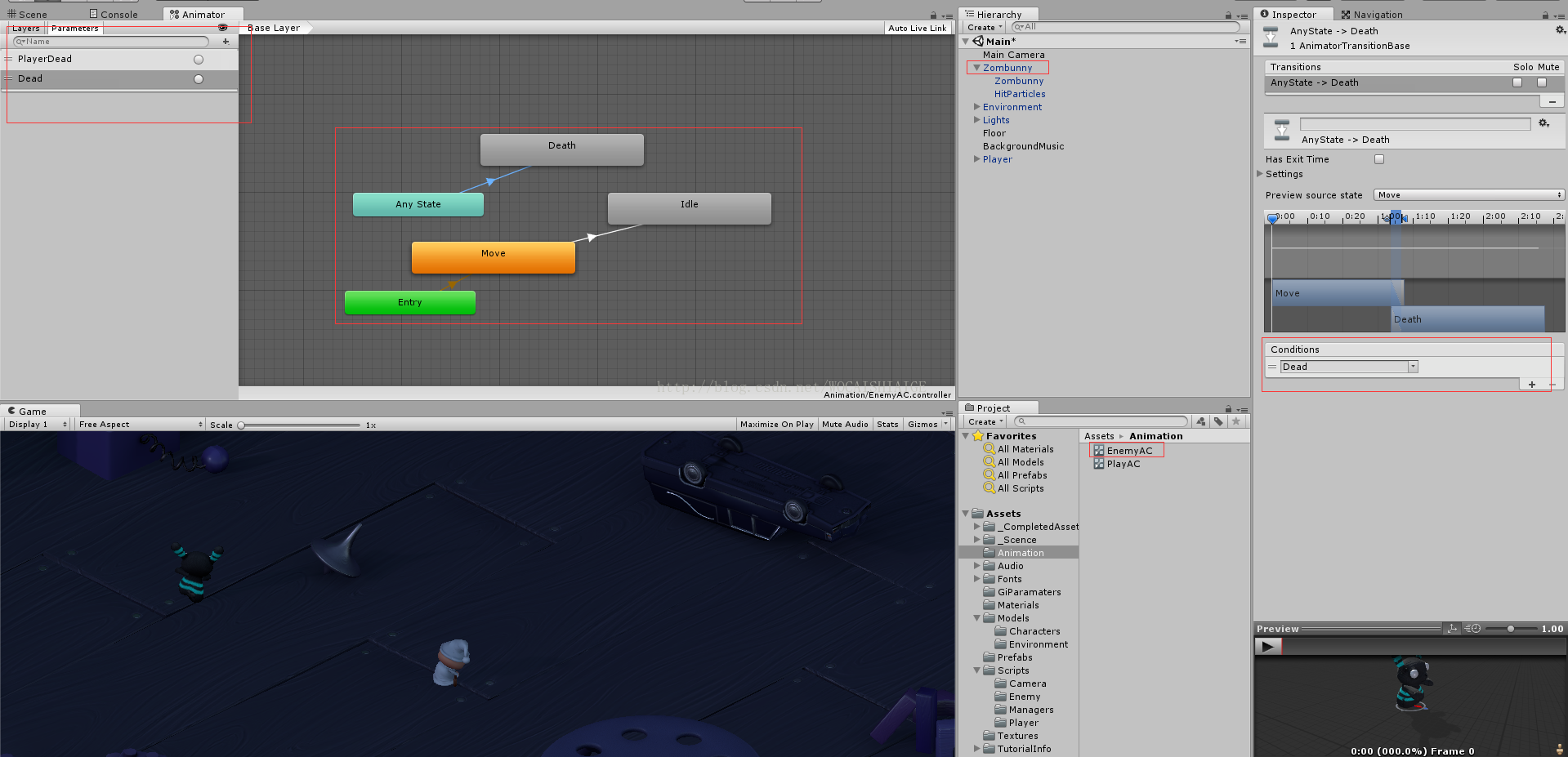Play the animation preview
The height and width of the screenshot is (757, 1568).
pos(1268,646)
